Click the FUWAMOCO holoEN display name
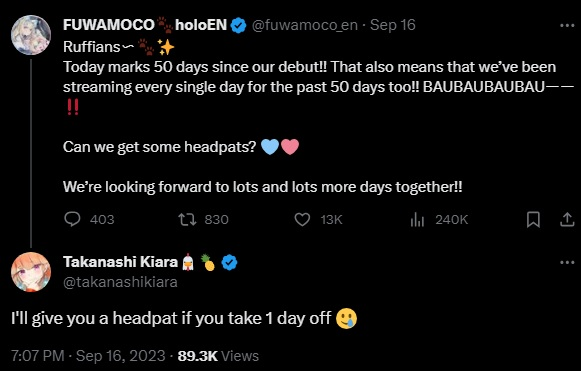The height and width of the screenshot is (371, 581). tap(145, 25)
